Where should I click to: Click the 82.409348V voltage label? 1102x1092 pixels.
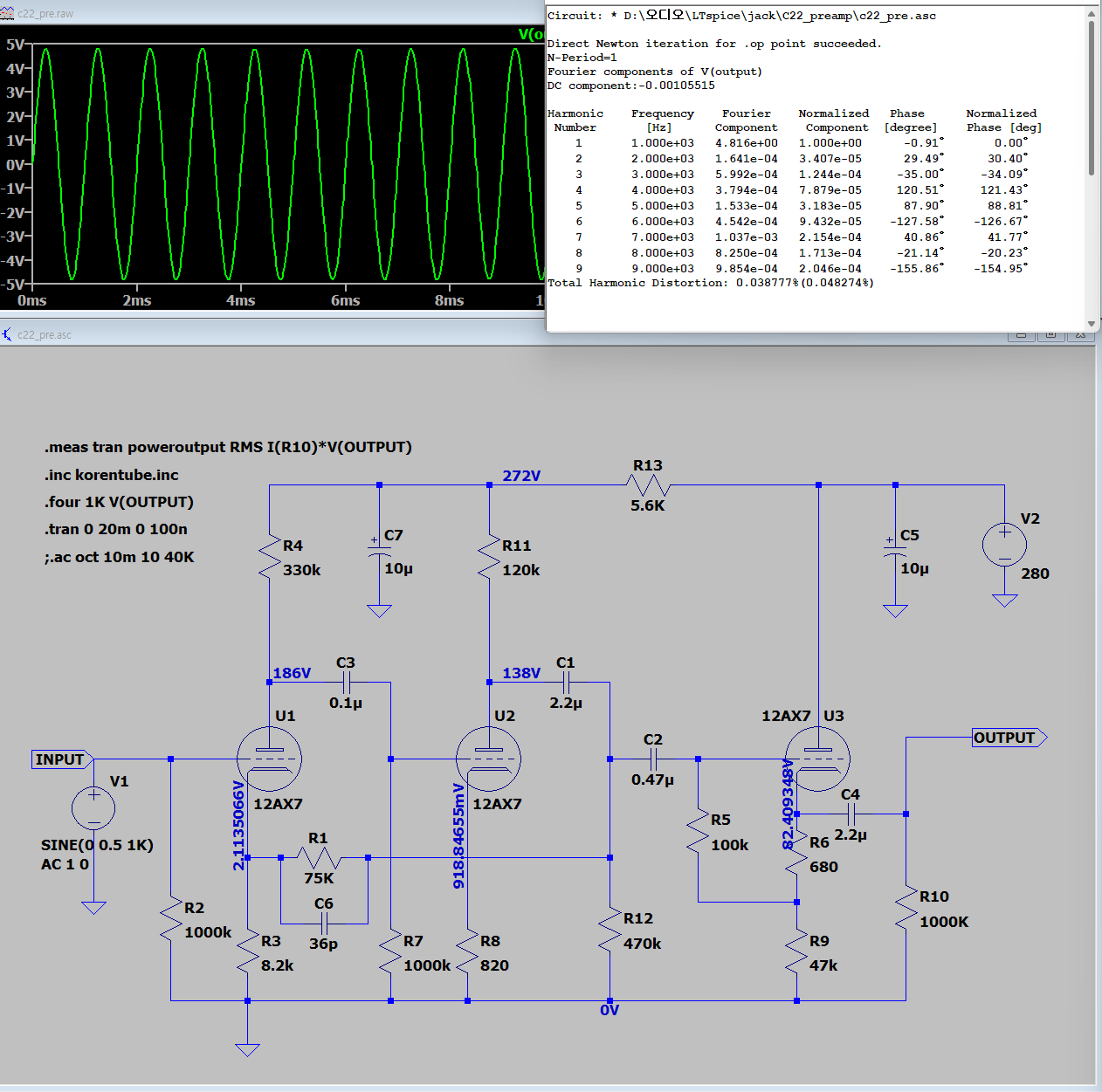point(788,804)
